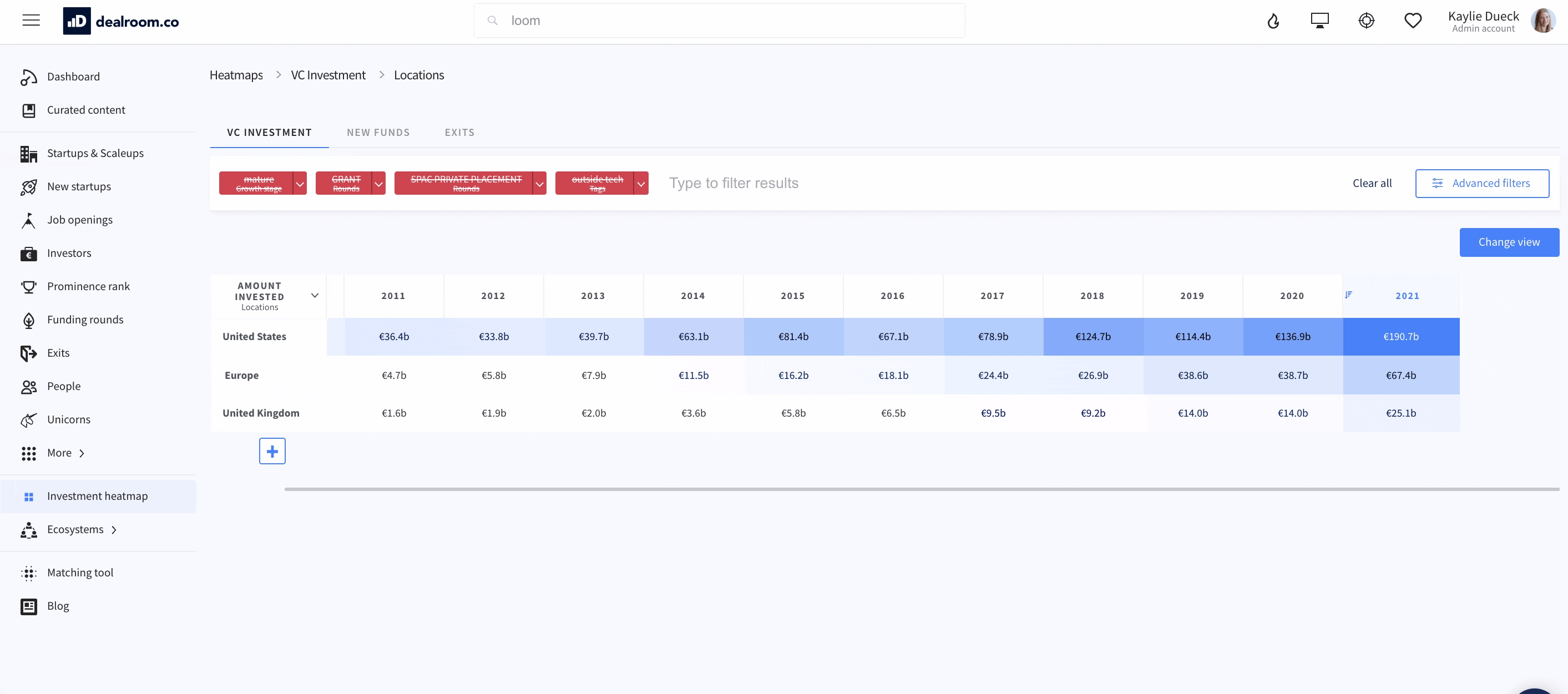Expand outside tech Tags filter dropdown
The width and height of the screenshot is (1568, 694).
click(641, 183)
